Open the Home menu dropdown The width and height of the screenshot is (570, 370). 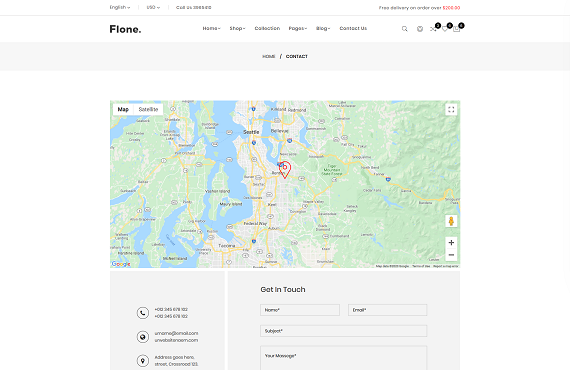coord(211,28)
